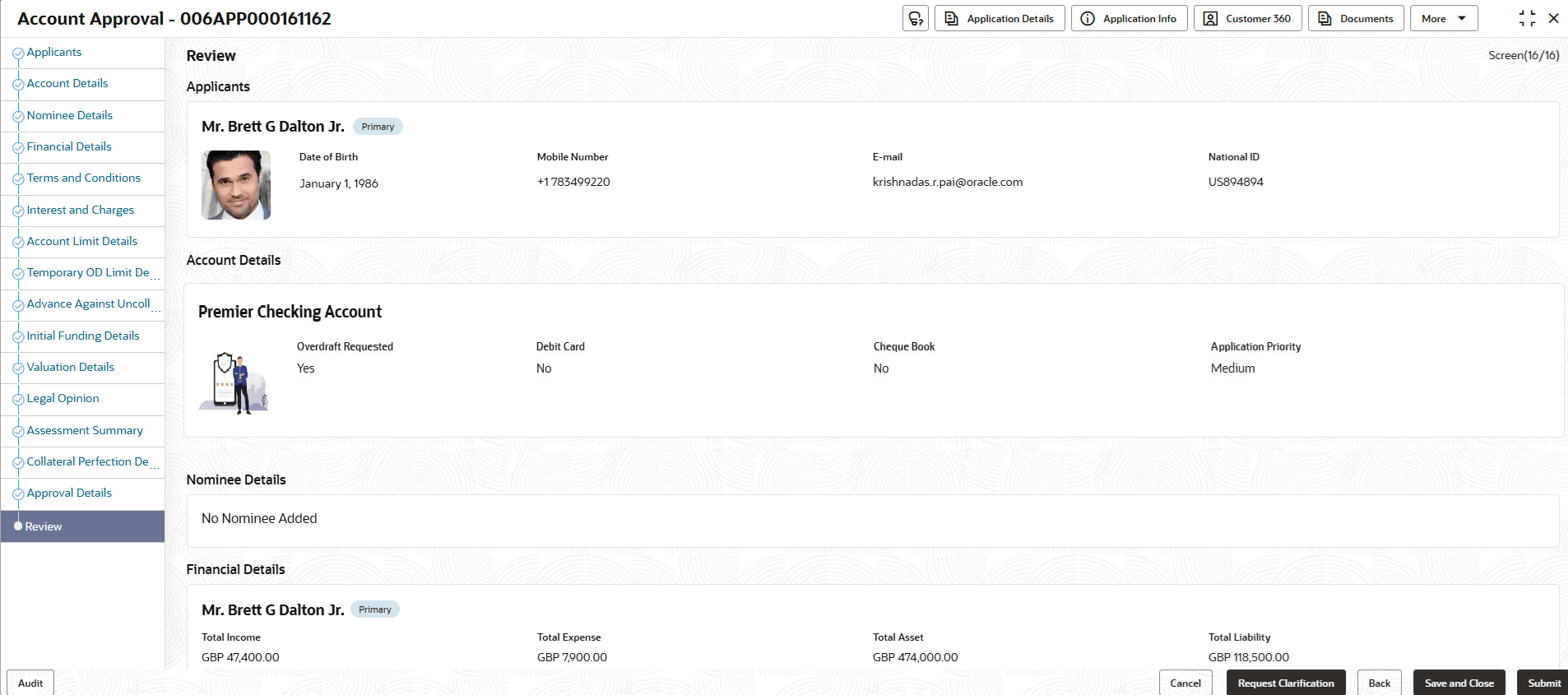This screenshot has width=1568, height=695.
Task: Open Customer 360 view
Action: [1247, 18]
